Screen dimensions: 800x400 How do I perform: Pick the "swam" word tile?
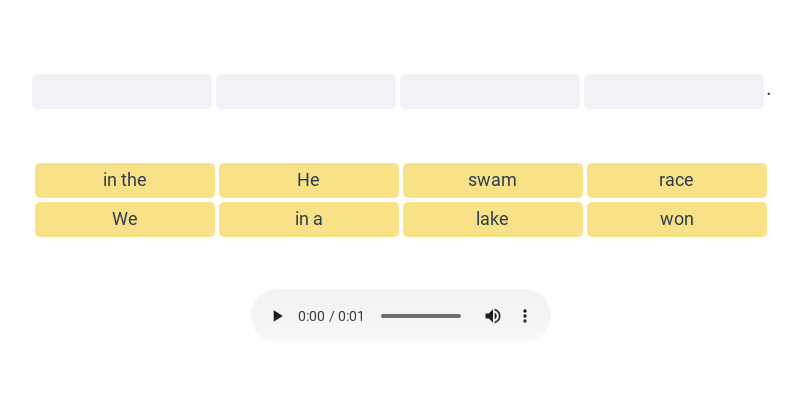(492, 180)
